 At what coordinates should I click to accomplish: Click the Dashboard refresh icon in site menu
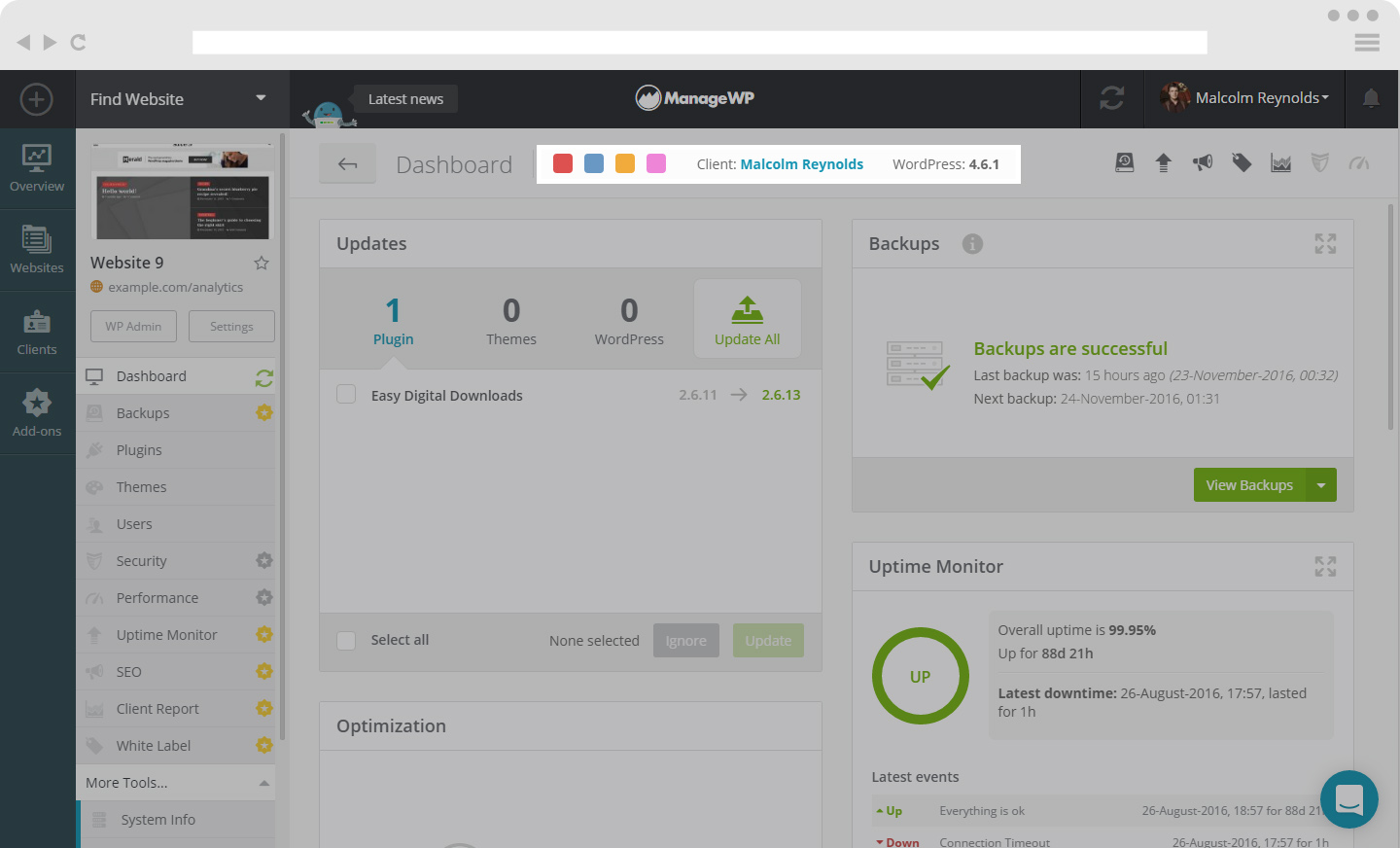point(263,378)
